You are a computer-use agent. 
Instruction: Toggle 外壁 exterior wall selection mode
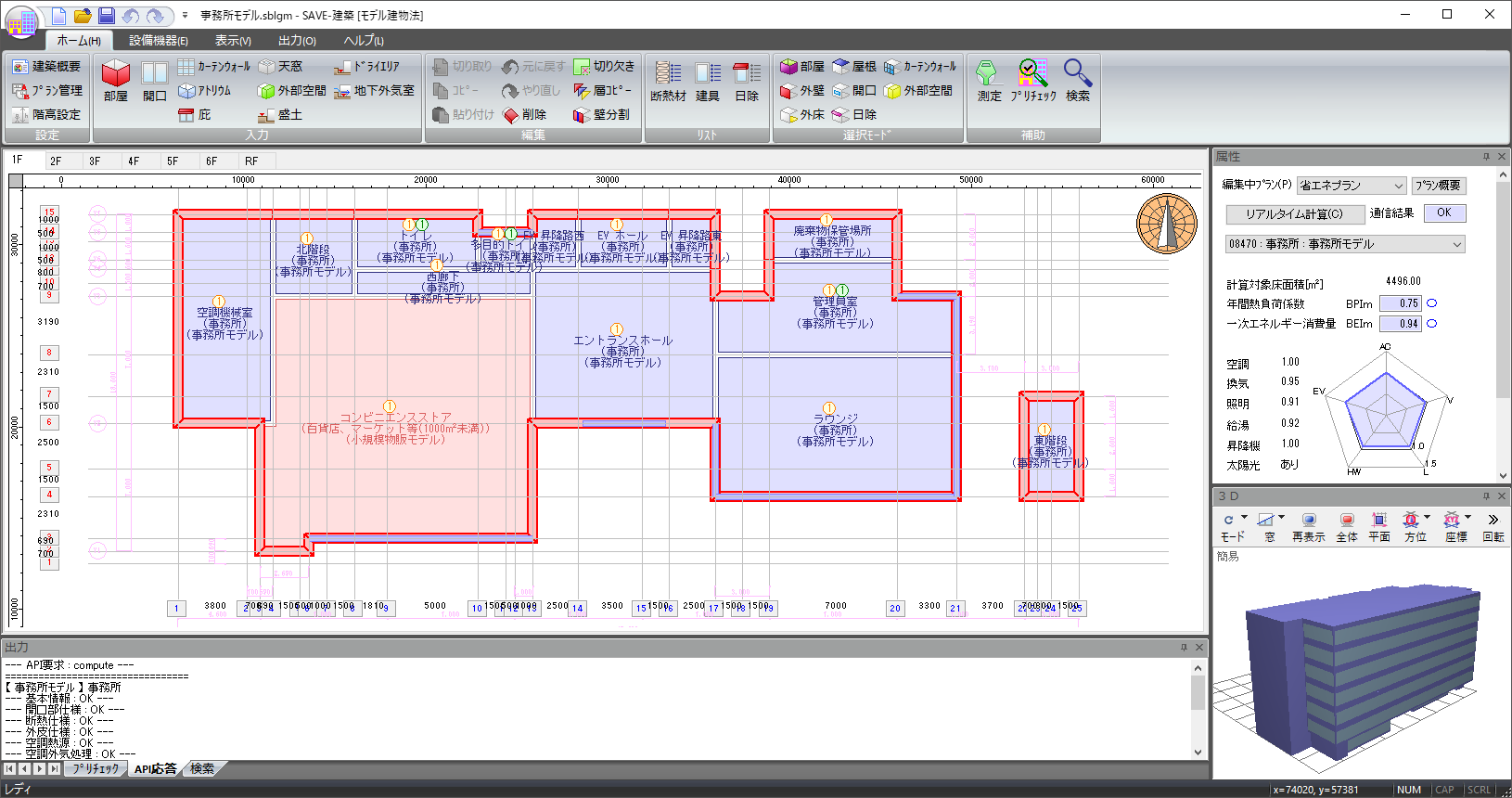click(802, 91)
